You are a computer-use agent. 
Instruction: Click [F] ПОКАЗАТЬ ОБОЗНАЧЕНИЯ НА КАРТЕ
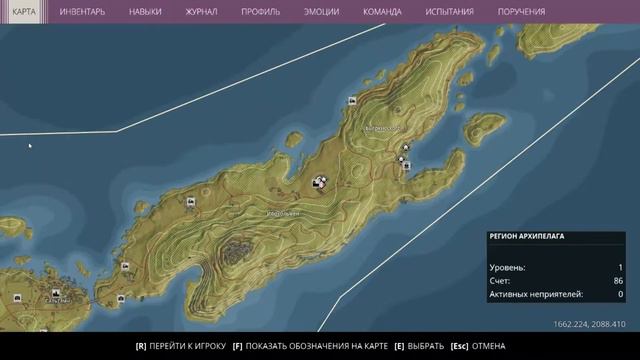point(310,346)
